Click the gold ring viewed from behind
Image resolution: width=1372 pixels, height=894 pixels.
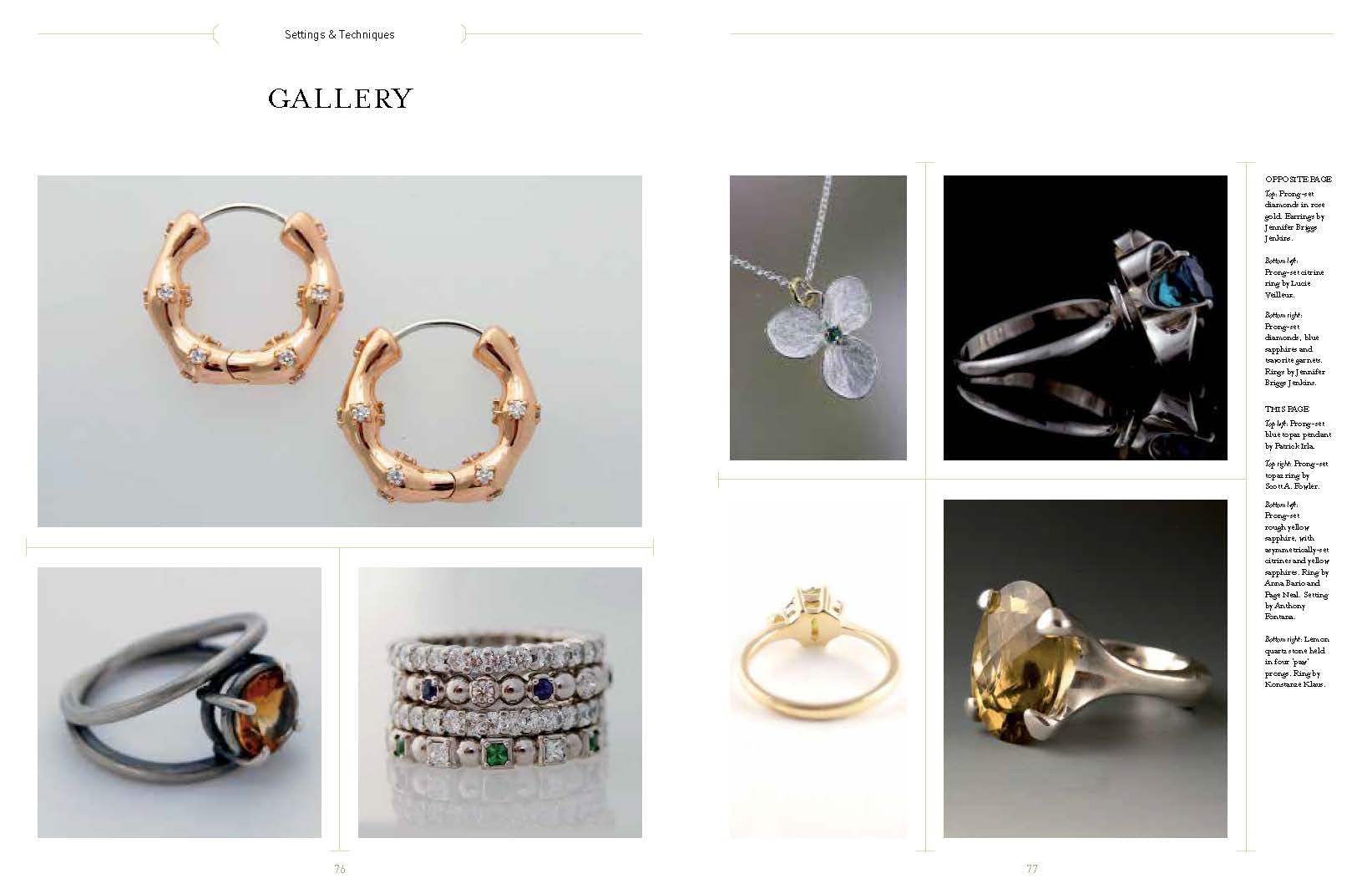[x=818, y=668]
